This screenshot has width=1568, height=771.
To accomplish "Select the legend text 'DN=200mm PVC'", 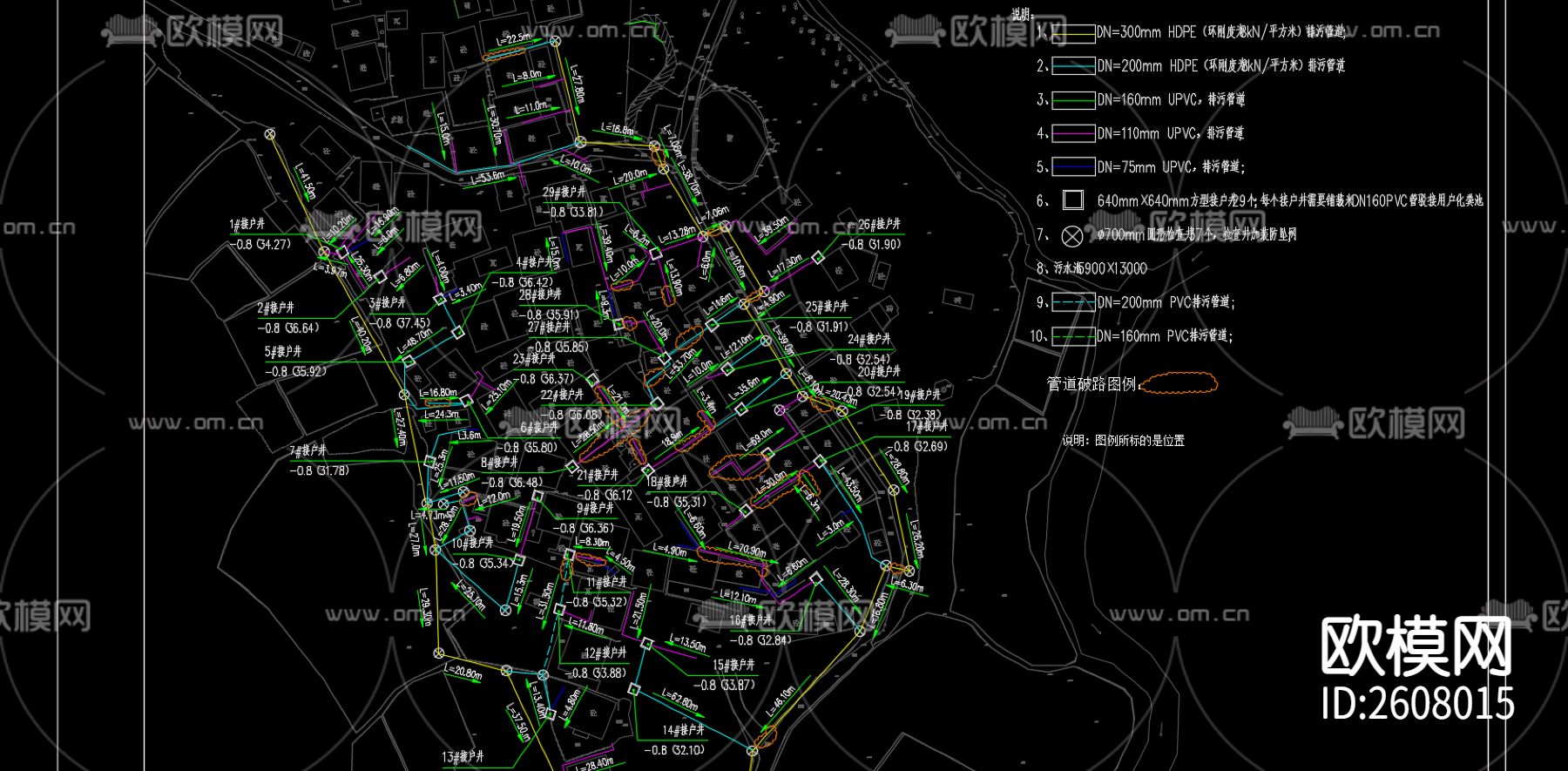I will click(x=1166, y=302).
